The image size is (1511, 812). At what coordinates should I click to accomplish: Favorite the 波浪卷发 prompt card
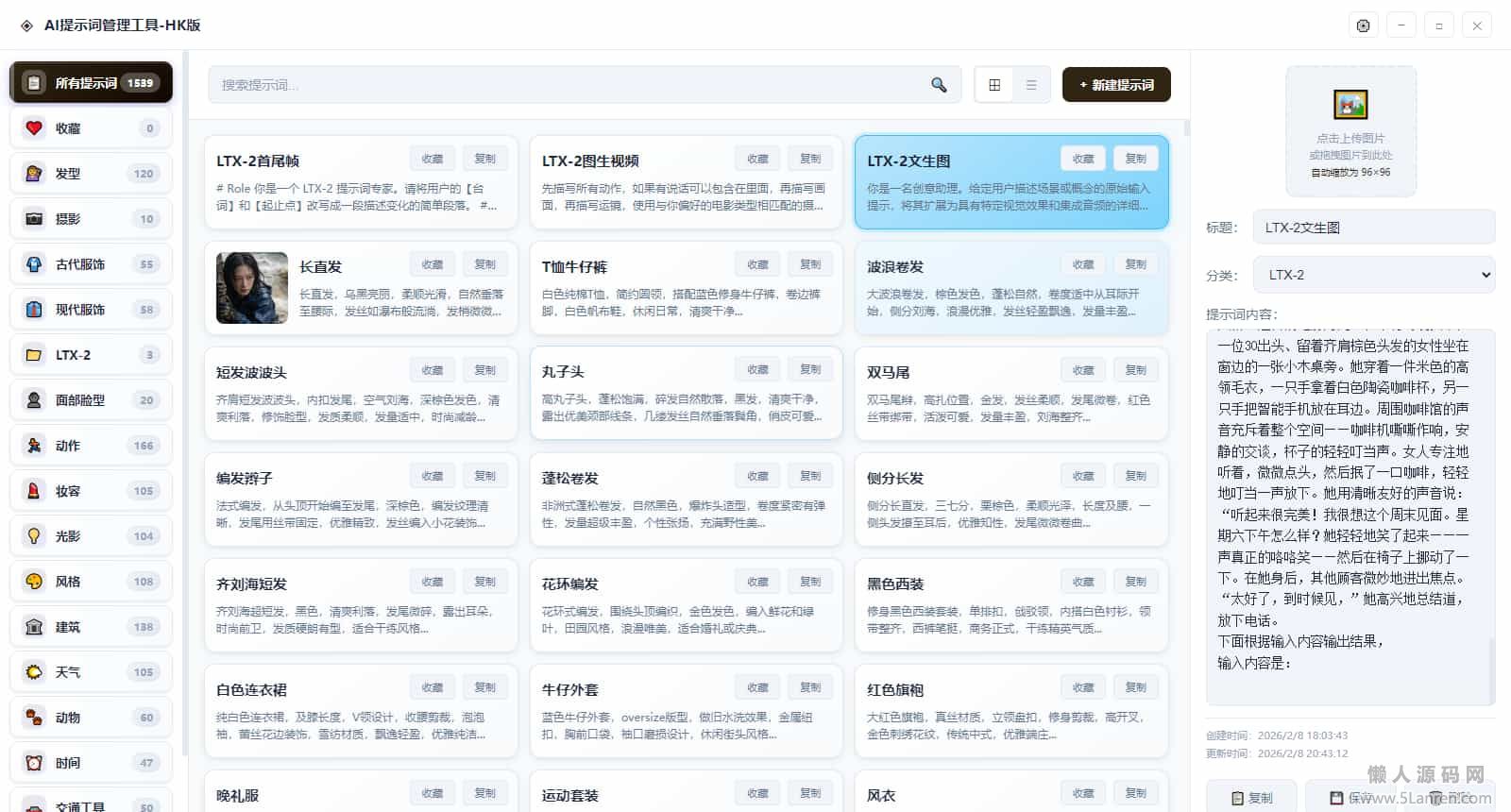[1083, 264]
